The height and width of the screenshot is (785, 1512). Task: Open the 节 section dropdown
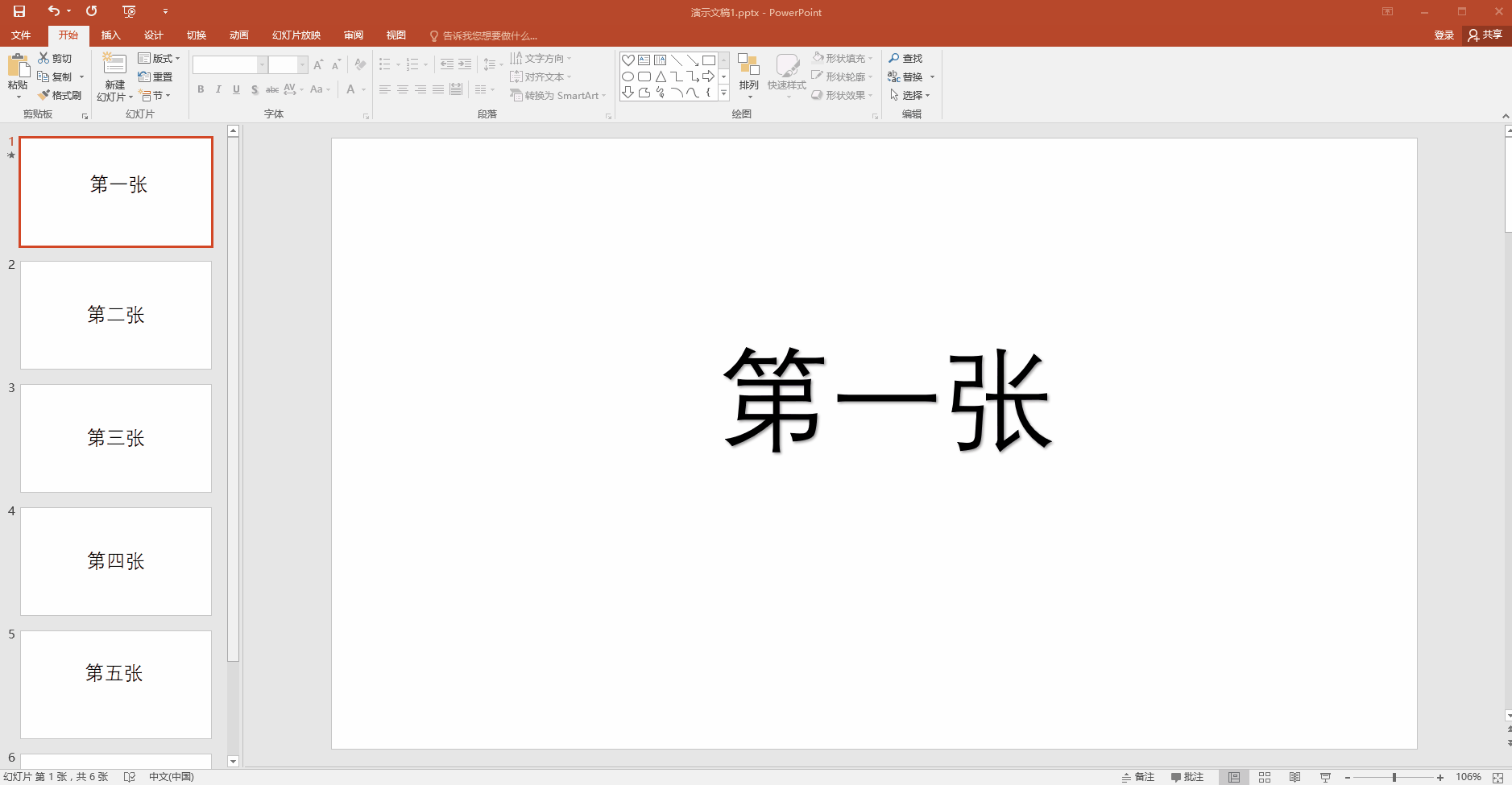[155, 95]
